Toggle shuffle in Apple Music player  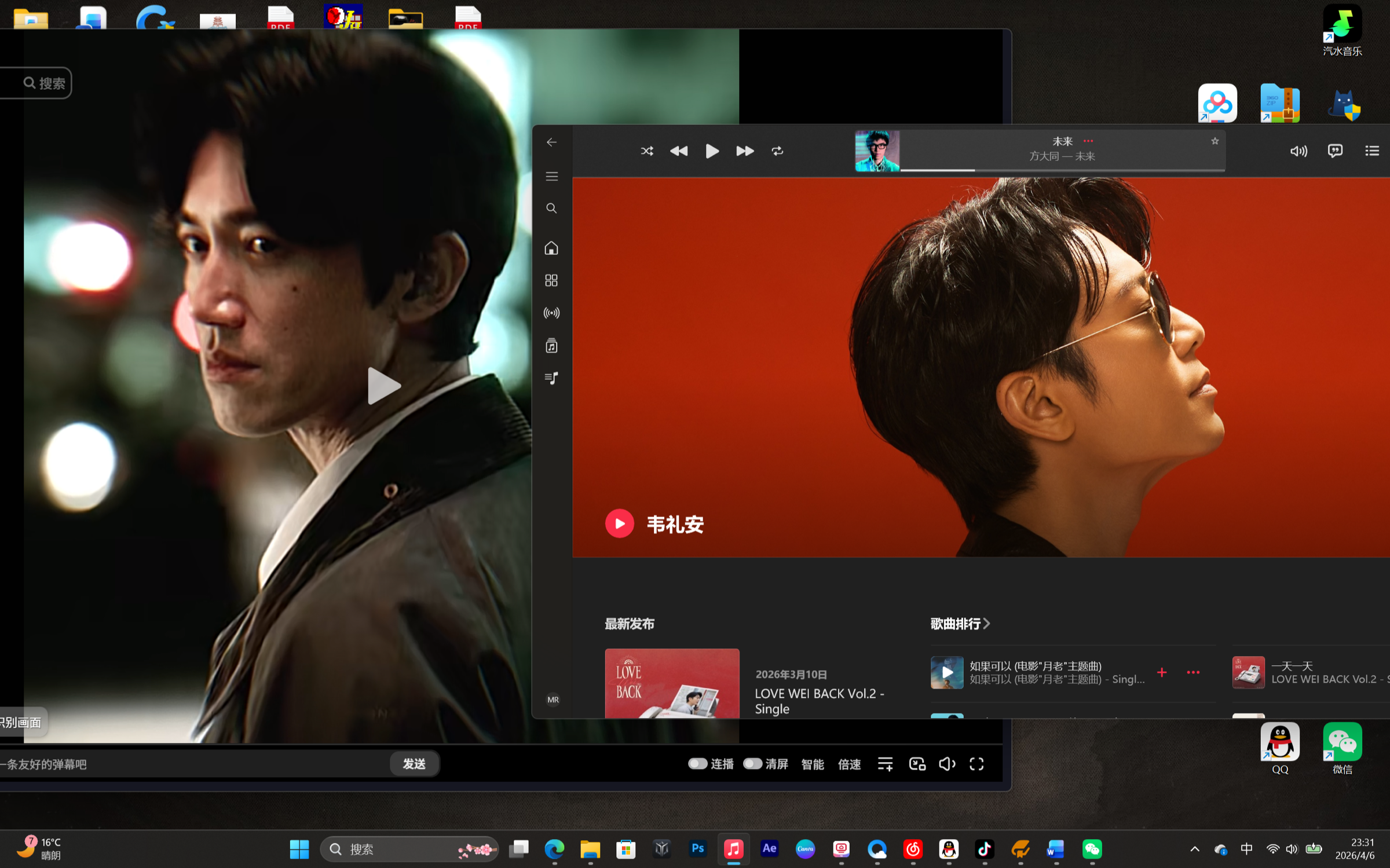point(647,151)
